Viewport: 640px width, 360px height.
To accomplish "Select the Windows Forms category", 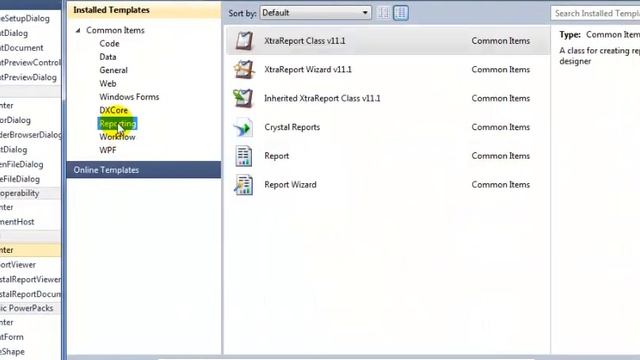I will [x=129, y=97].
